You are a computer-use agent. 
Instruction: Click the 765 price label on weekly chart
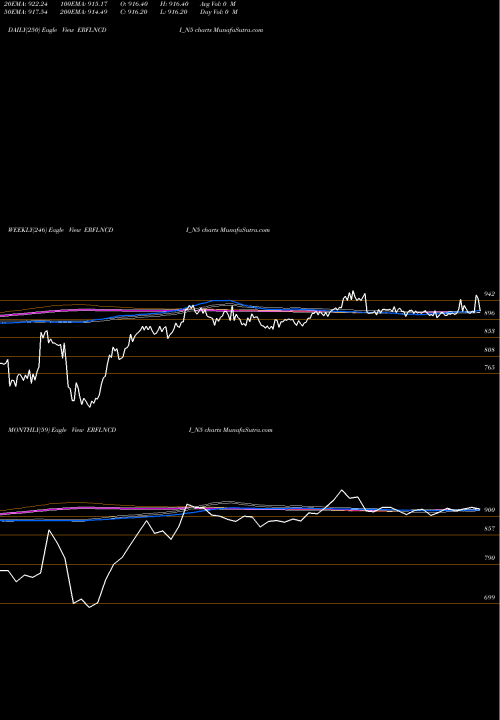tap(489, 367)
